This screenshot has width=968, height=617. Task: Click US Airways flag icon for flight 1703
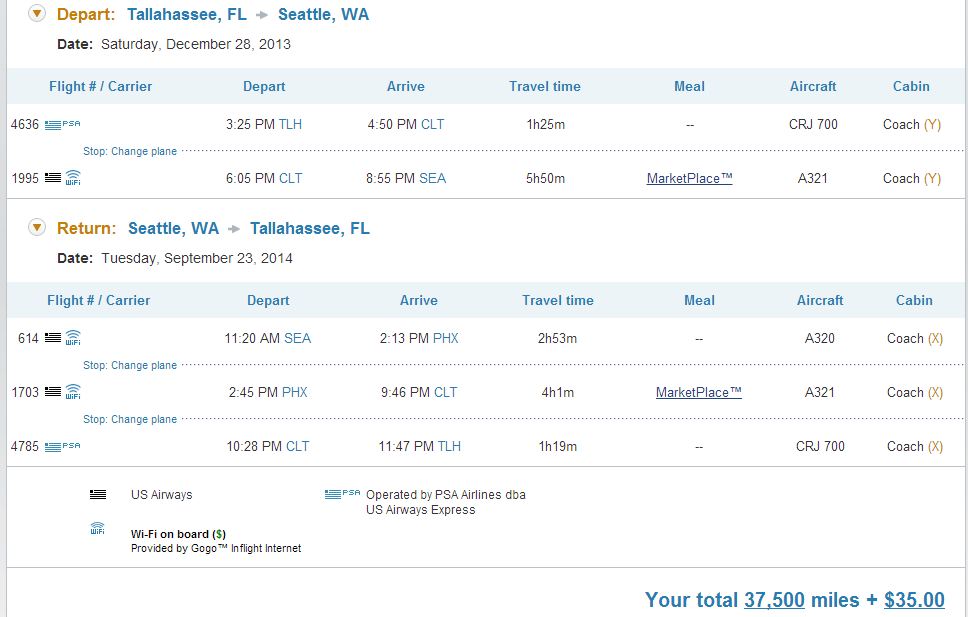coord(53,392)
